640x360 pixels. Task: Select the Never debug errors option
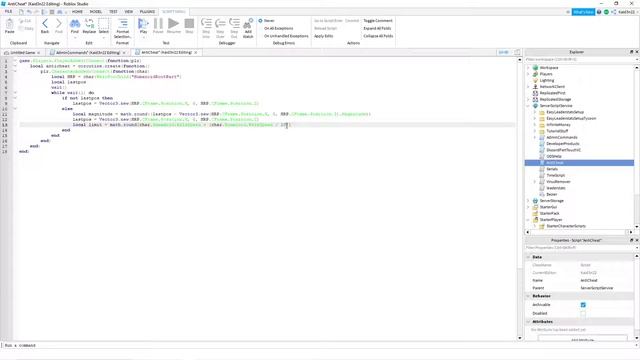[267, 20]
